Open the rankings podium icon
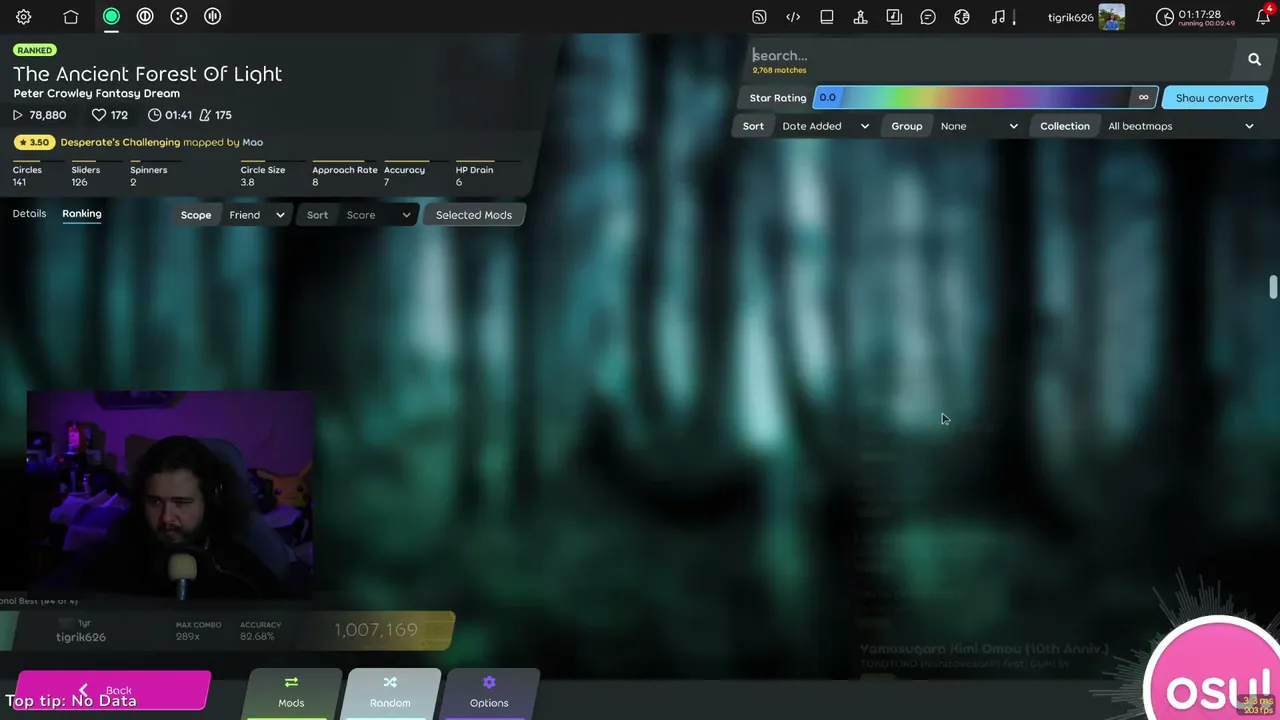 (860, 17)
